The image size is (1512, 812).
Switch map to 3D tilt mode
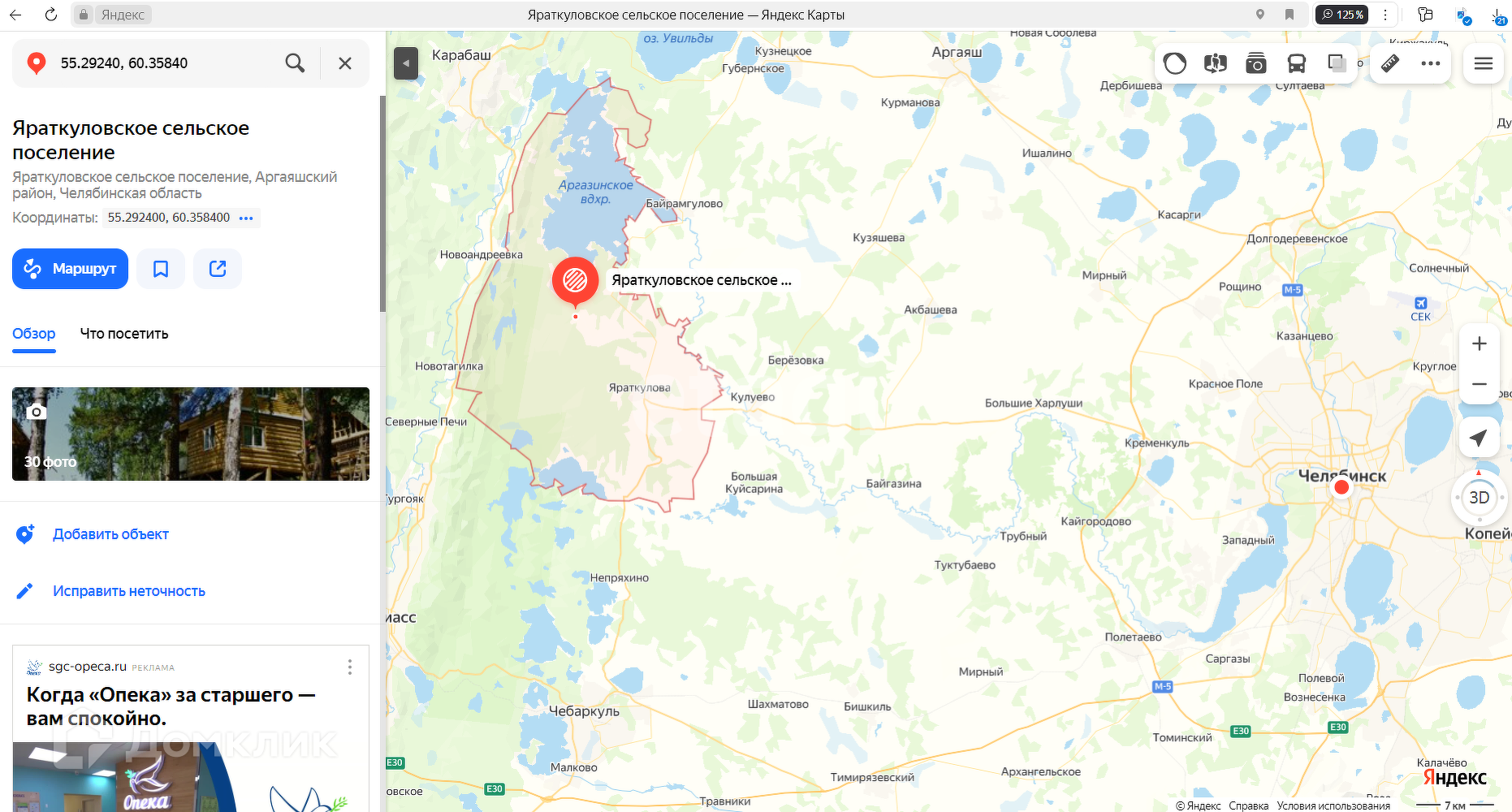tap(1480, 497)
